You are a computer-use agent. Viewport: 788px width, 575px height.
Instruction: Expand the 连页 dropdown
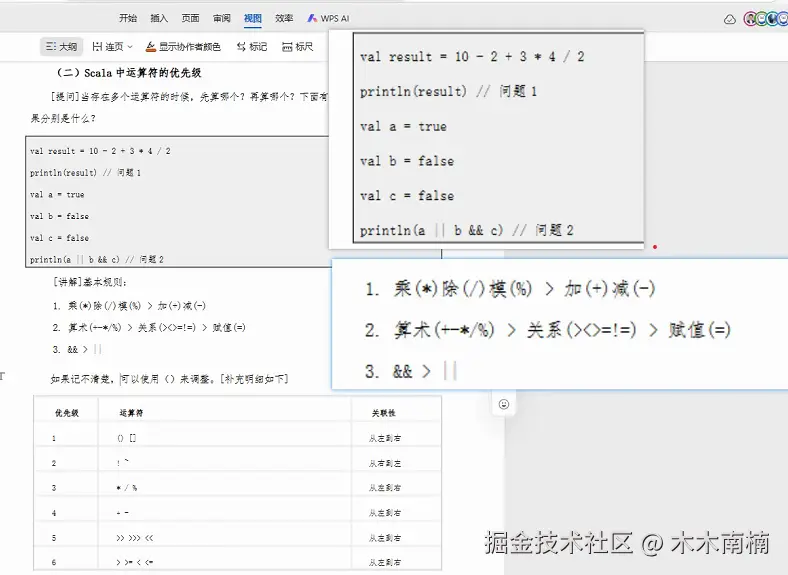pyautogui.click(x=112, y=47)
